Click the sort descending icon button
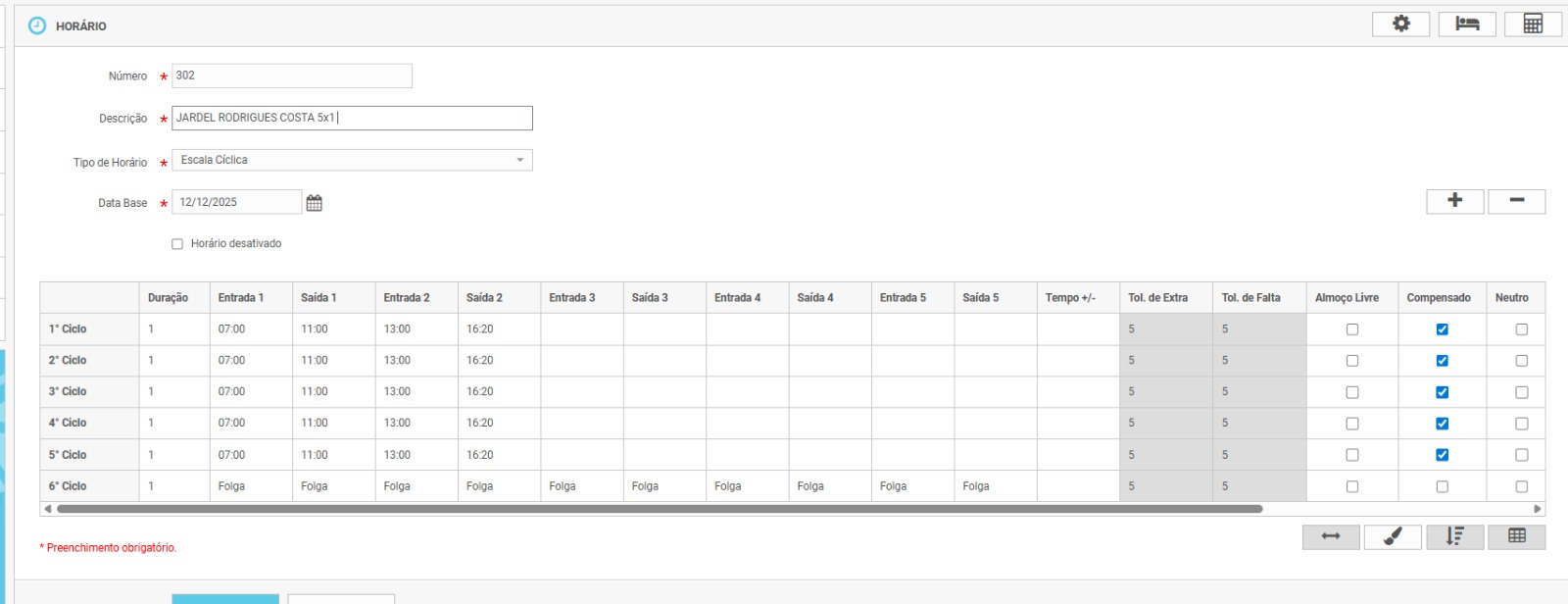The image size is (1568, 604). (x=1454, y=536)
